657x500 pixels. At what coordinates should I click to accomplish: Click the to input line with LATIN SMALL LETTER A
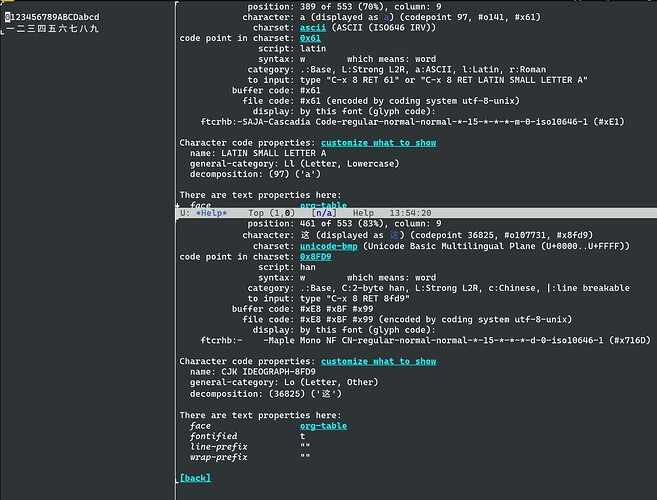click(x=417, y=80)
